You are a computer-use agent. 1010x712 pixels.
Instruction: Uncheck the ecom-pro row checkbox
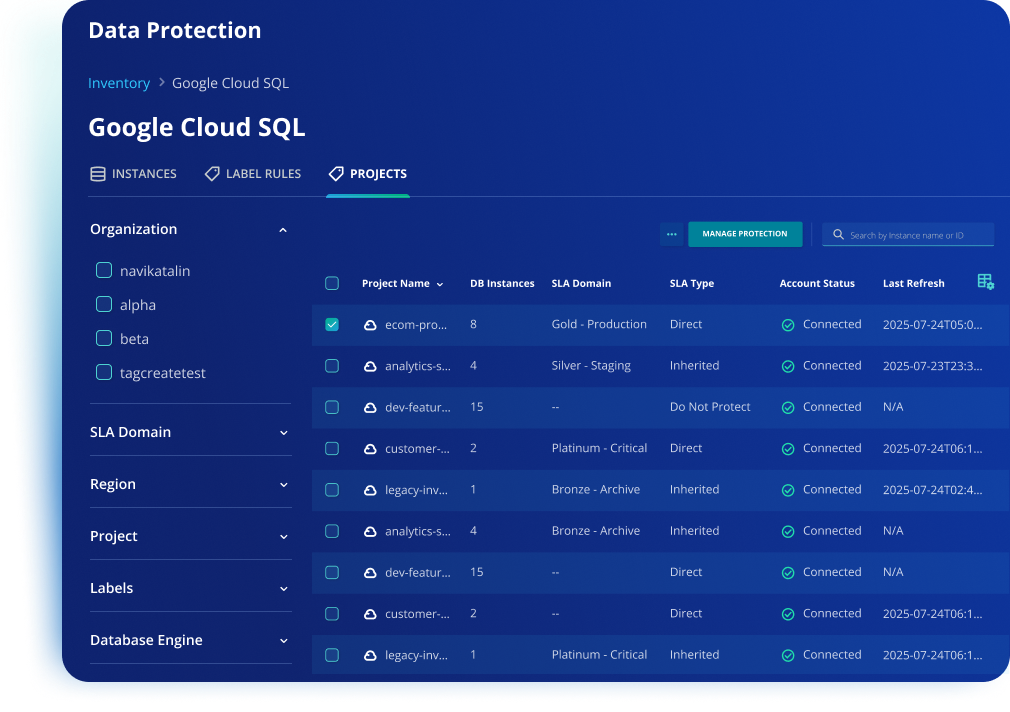[x=331, y=324]
